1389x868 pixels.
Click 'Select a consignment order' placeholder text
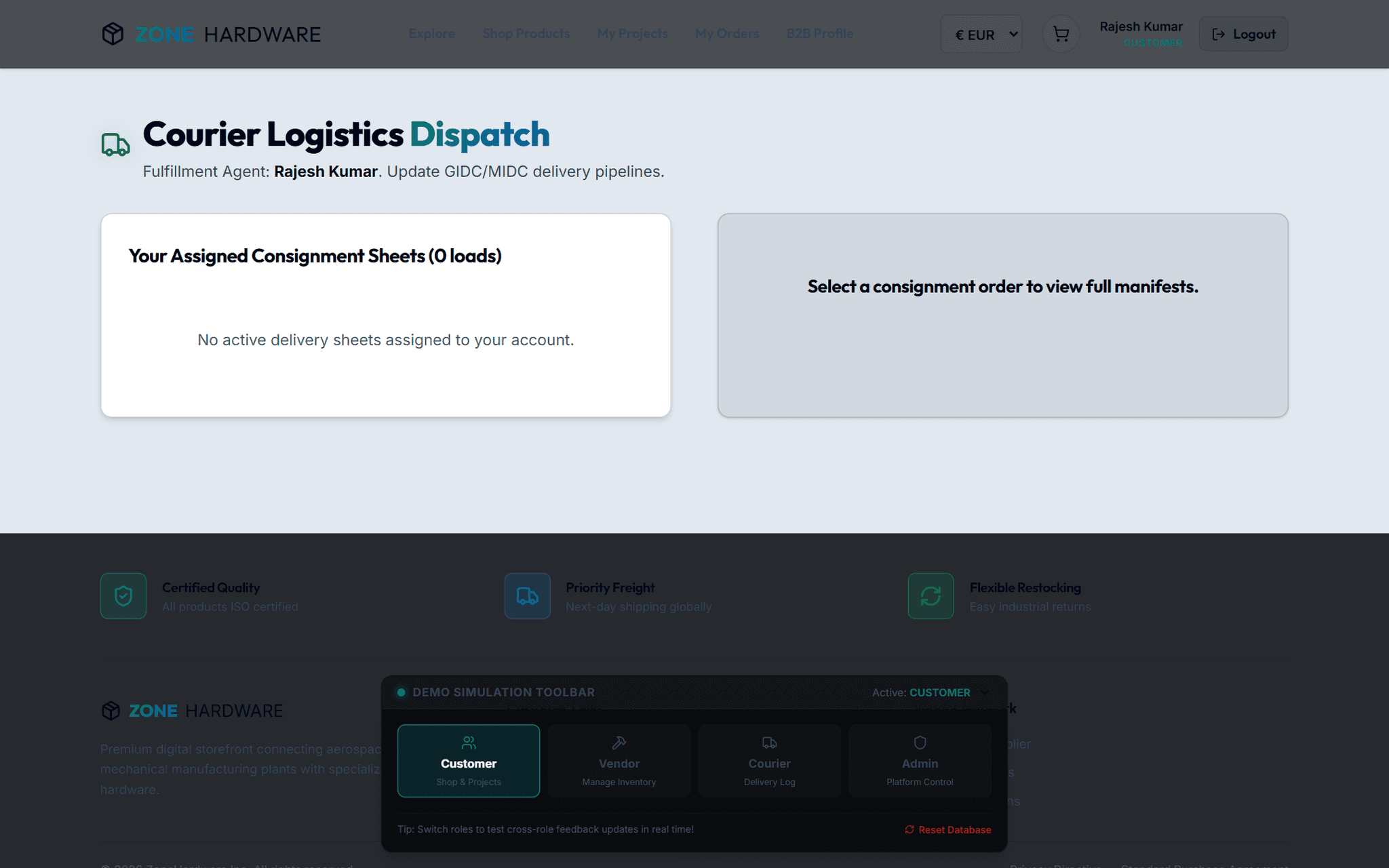point(1002,286)
